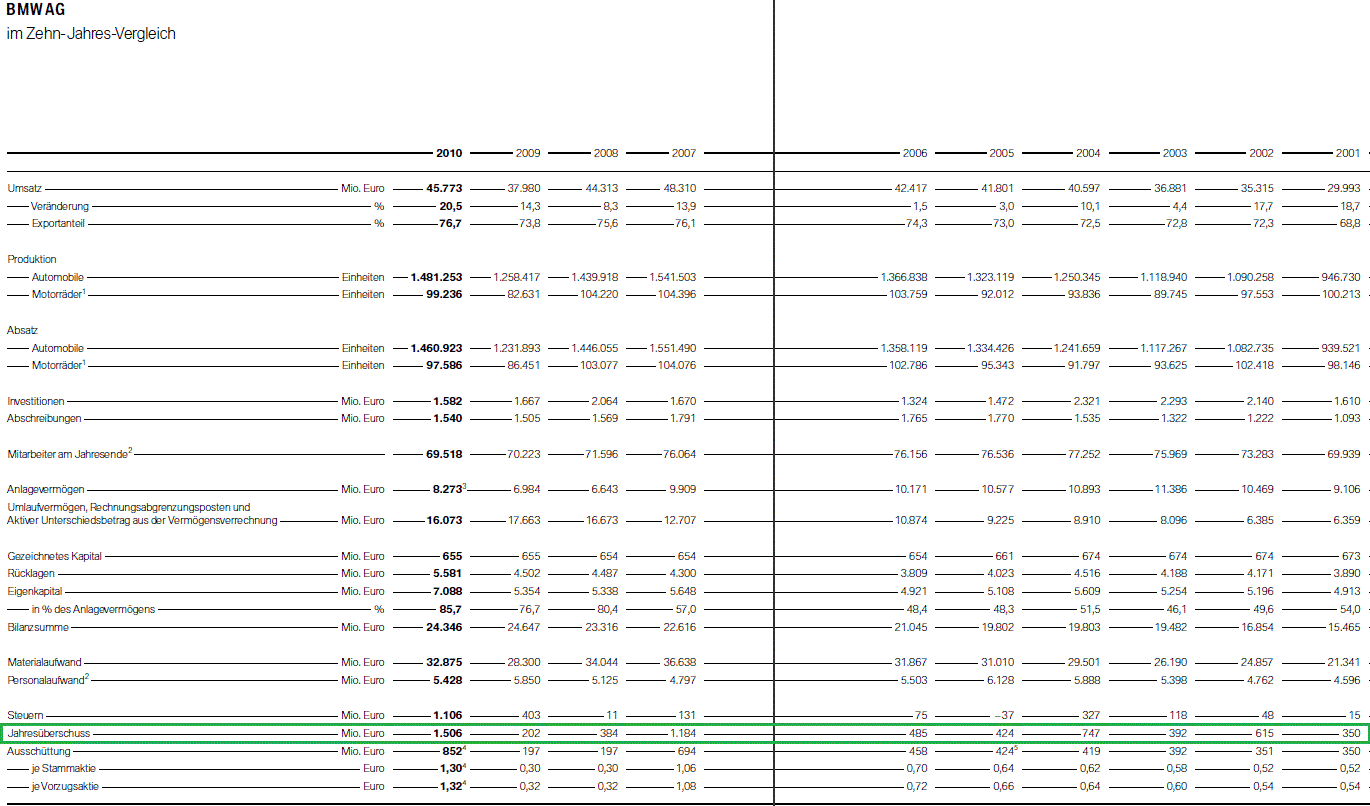
Task: Select the 'je Stammaktie' row label
Action: [65, 769]
